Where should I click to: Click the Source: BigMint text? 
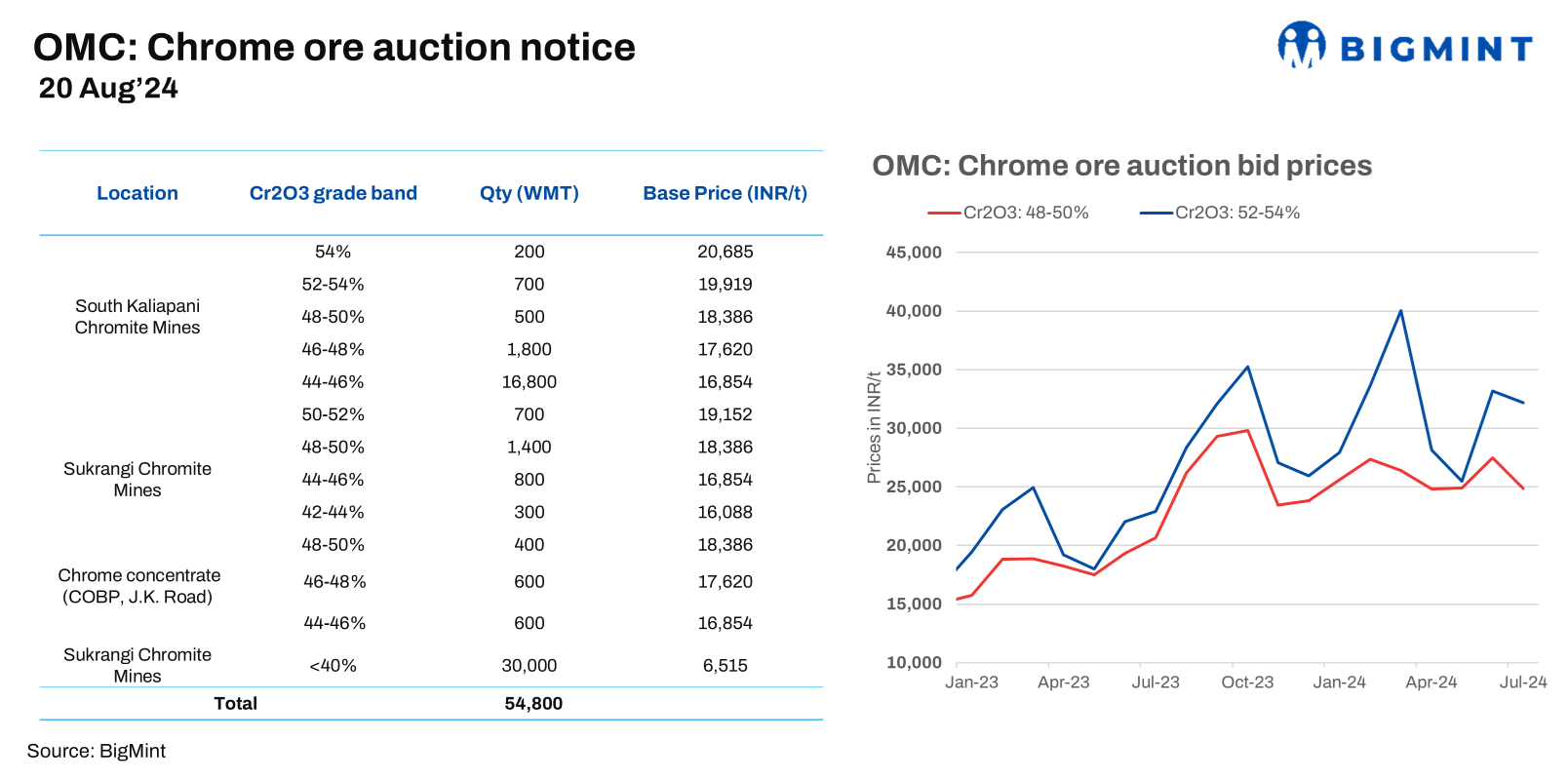coord(97,751)
